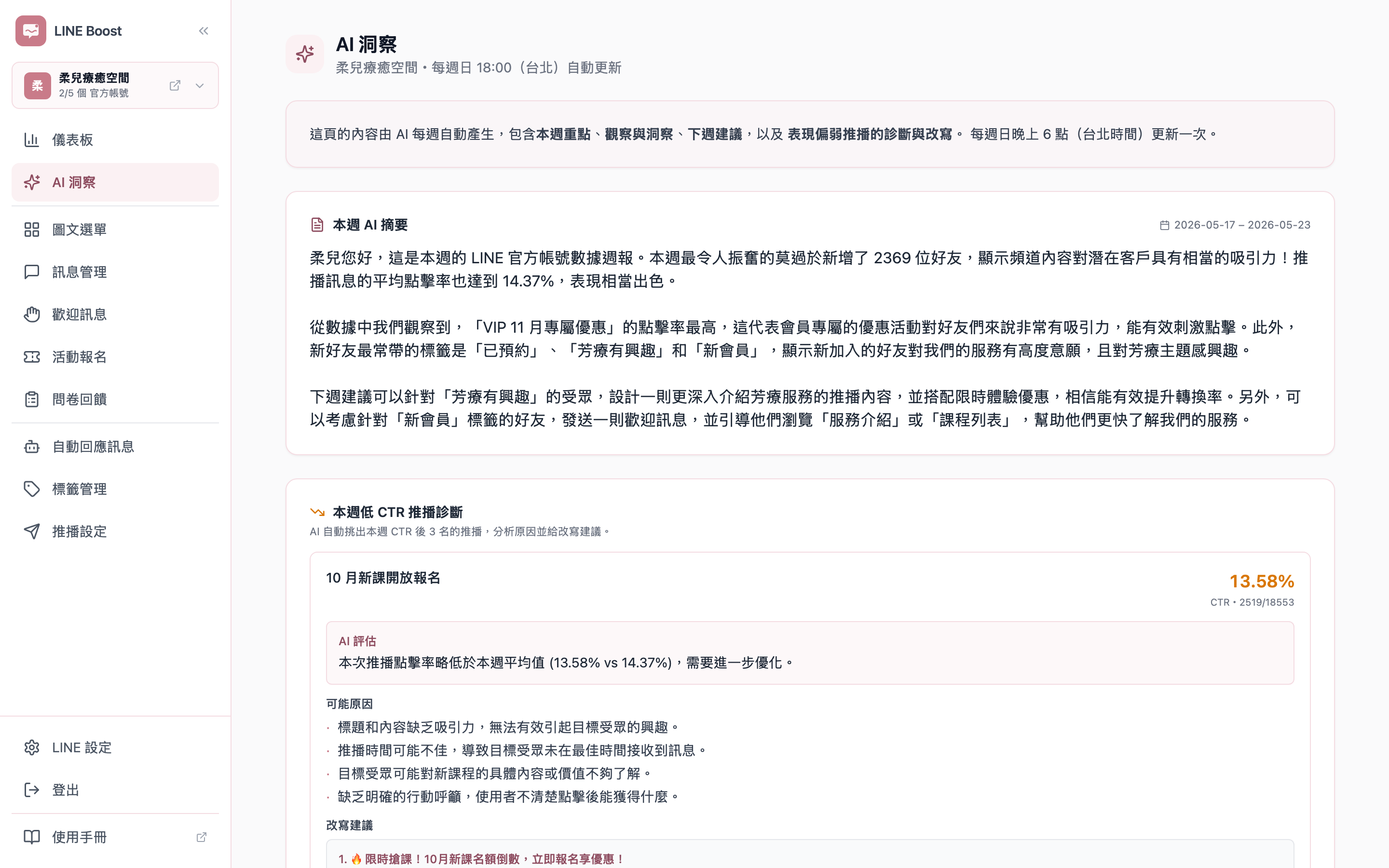Click the document icon beside 本週 AI 摘要
Image resolution: width=1389 pixels, height=868 pixels.
click(317, 224)
